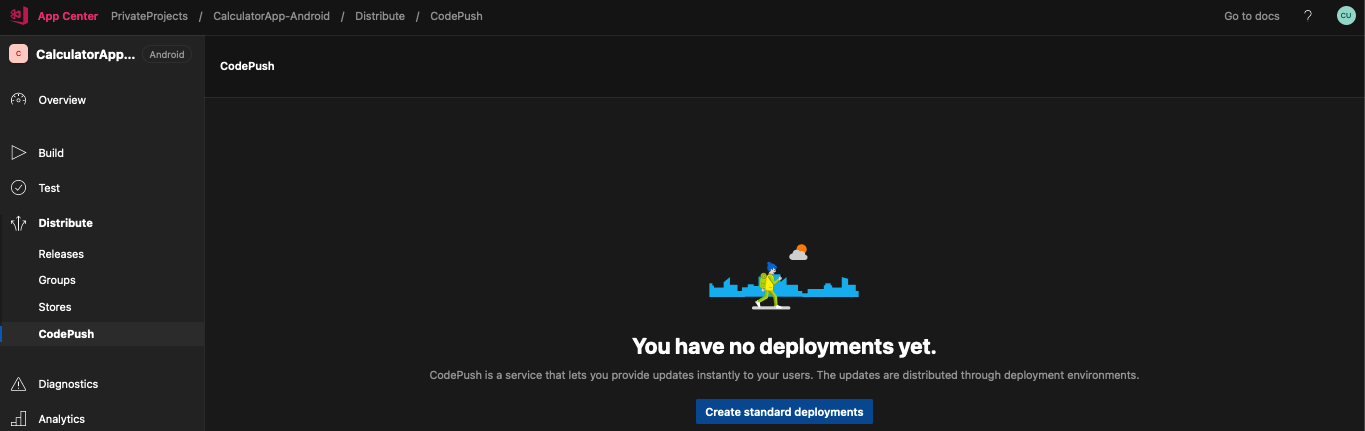Collapse the Distribute section
Screen dimensions: 1365x431
tap(65, 223)
